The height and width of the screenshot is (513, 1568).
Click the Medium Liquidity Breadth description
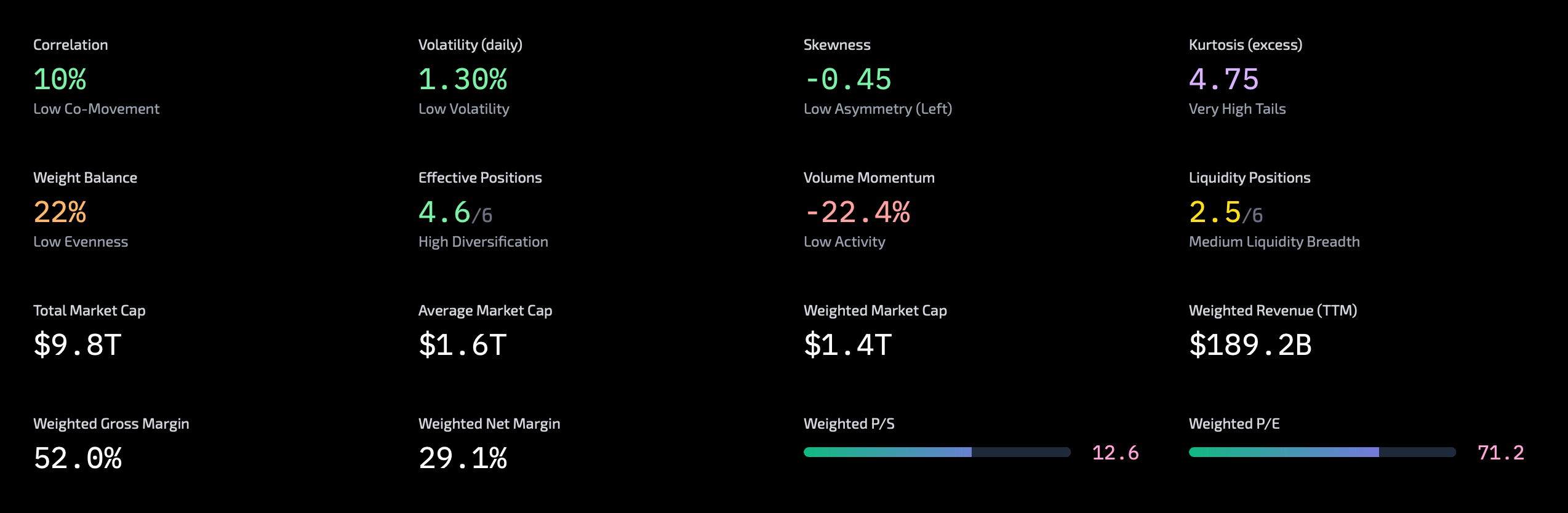(1274, 242)
